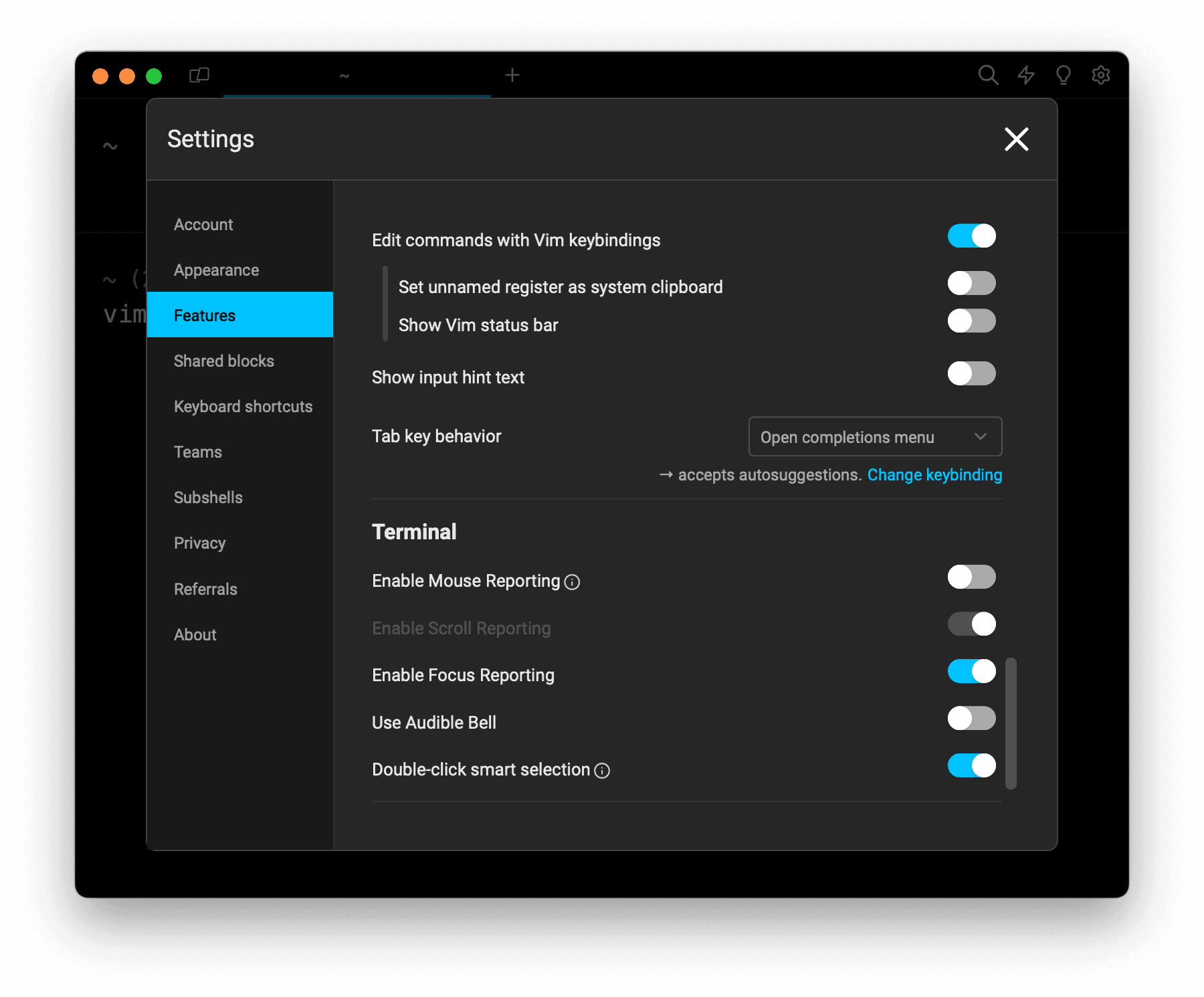Turn on Use Audible Bell
The width and height of the screenshot is (1204, 997).
971,719
